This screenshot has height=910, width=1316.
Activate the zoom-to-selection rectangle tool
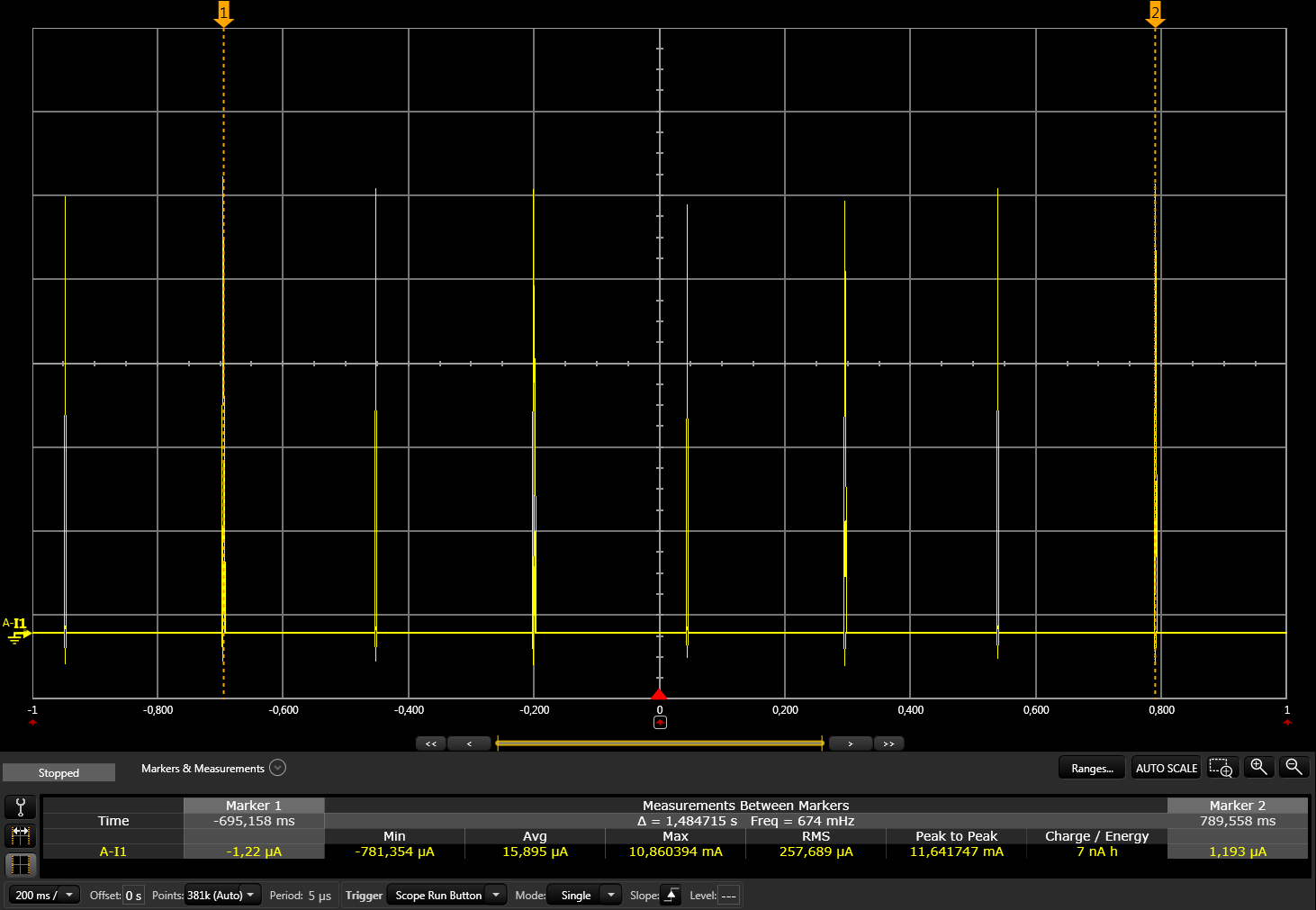[x=1221, y=768]
